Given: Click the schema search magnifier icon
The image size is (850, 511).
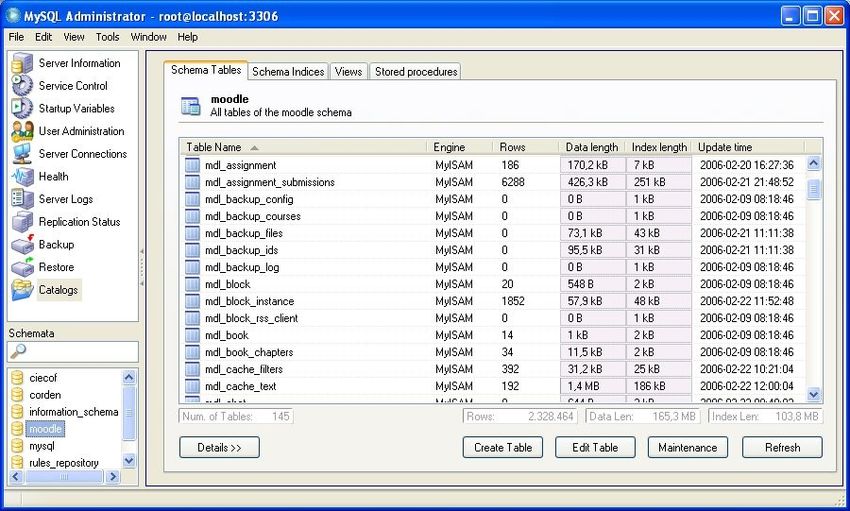Looking at the screenshot, I should click(x=18, y=352).
